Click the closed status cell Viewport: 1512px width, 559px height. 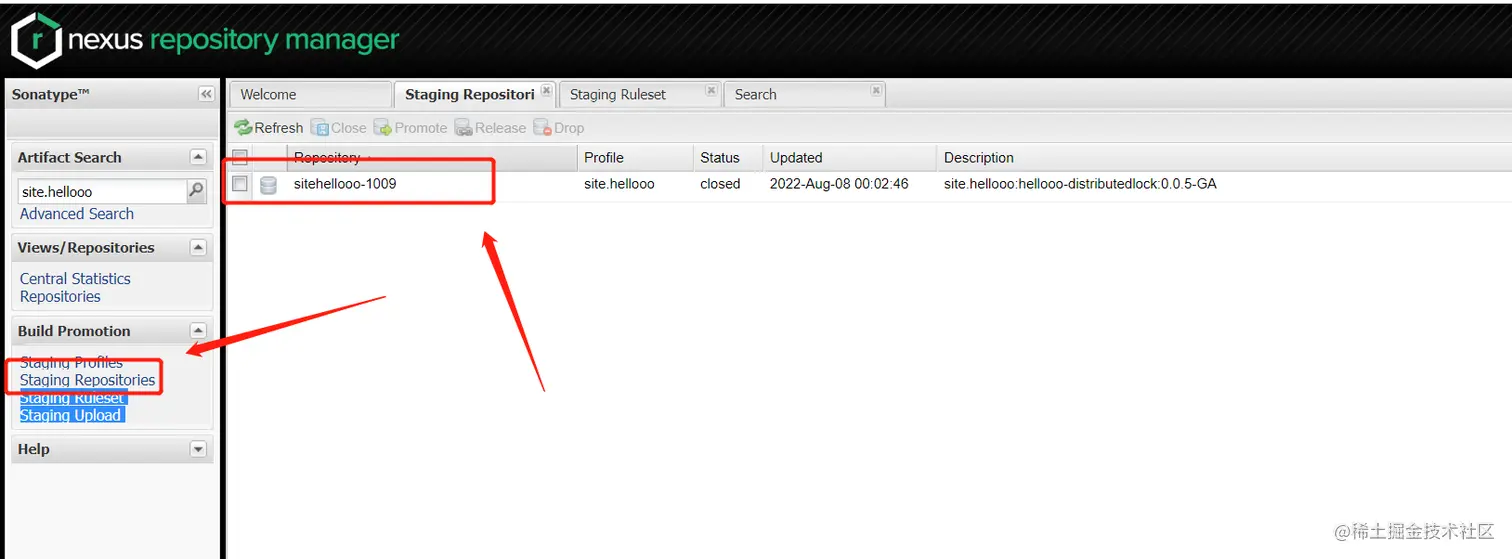pos(720,184)
